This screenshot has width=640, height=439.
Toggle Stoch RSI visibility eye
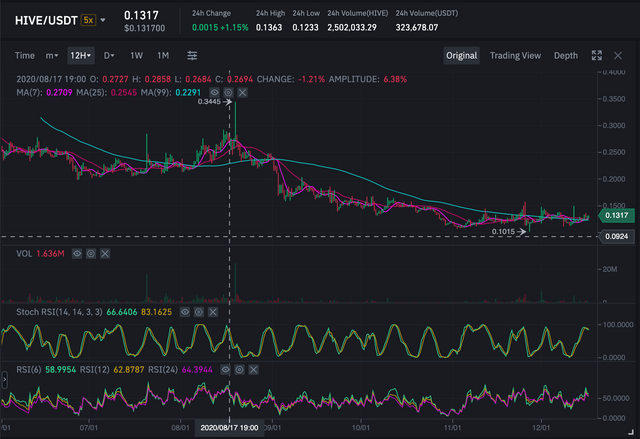185,312
